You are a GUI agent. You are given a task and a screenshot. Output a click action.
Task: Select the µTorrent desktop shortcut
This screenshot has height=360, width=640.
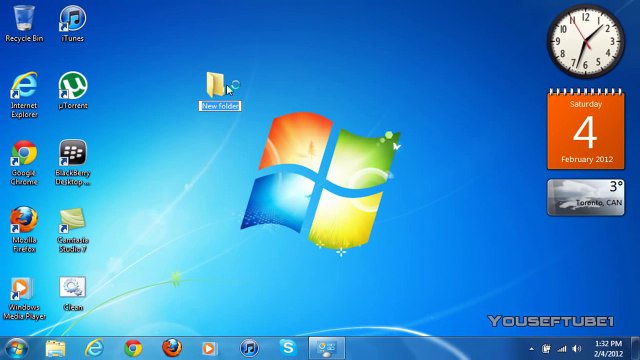pyautogui.click(x=73, y=91)
